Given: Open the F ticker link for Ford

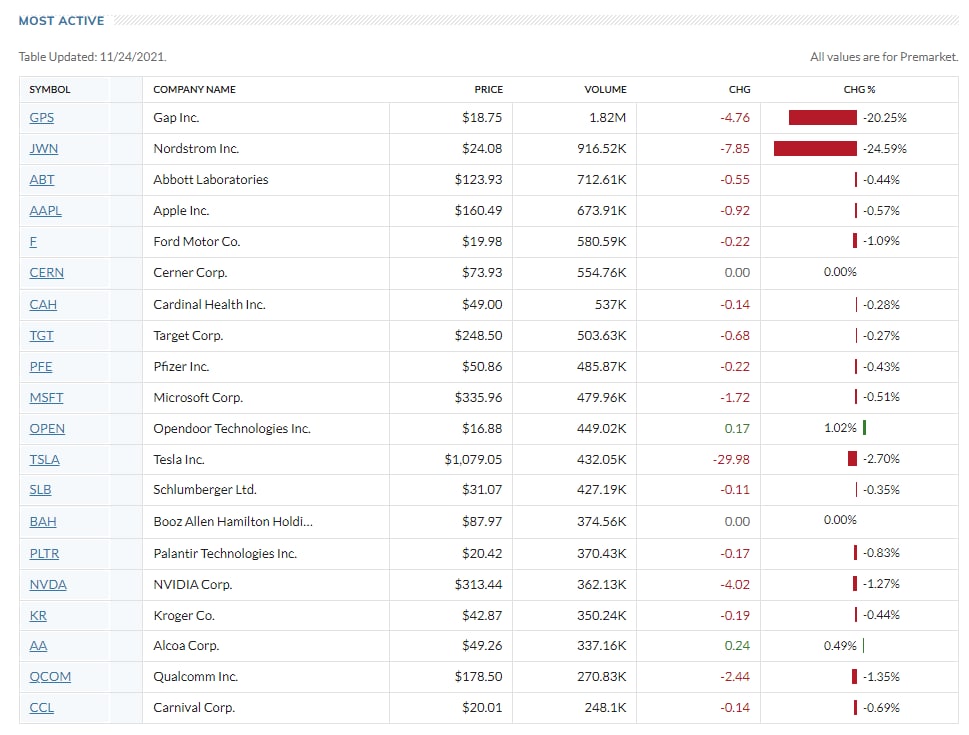Looking at the screenshot, I should (x=33, y=241).
